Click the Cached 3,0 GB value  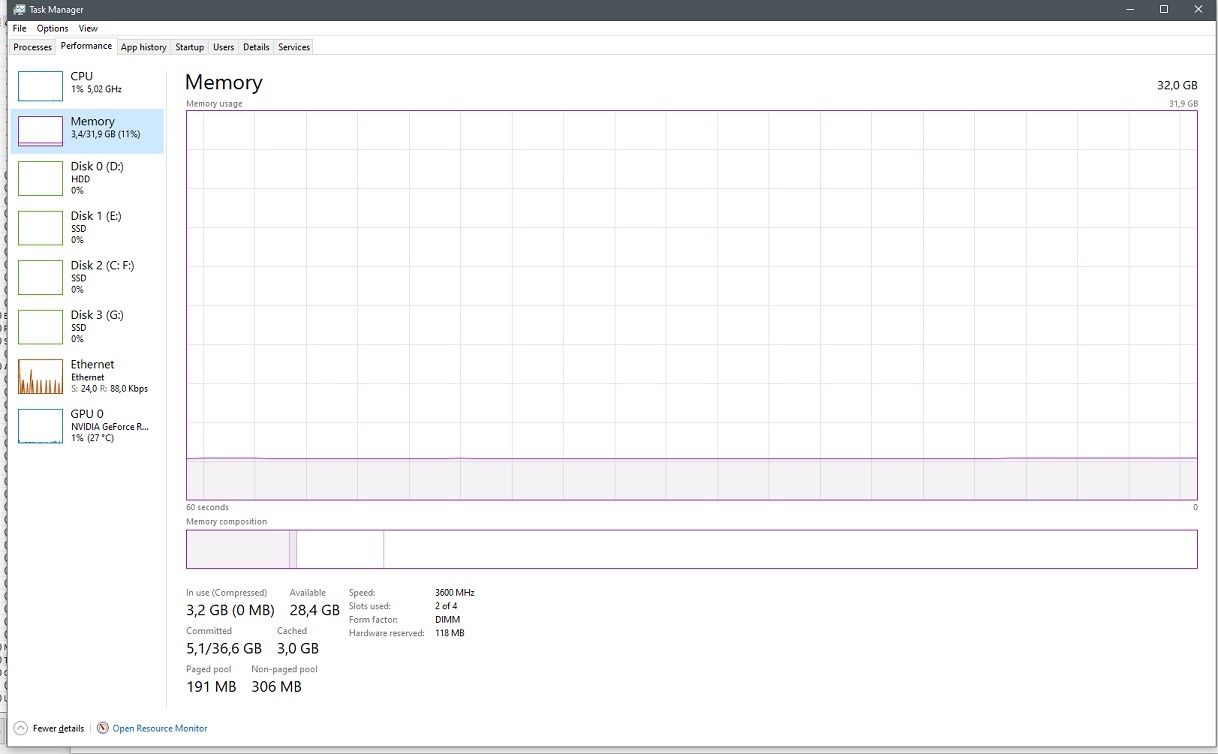click(298, 648)
